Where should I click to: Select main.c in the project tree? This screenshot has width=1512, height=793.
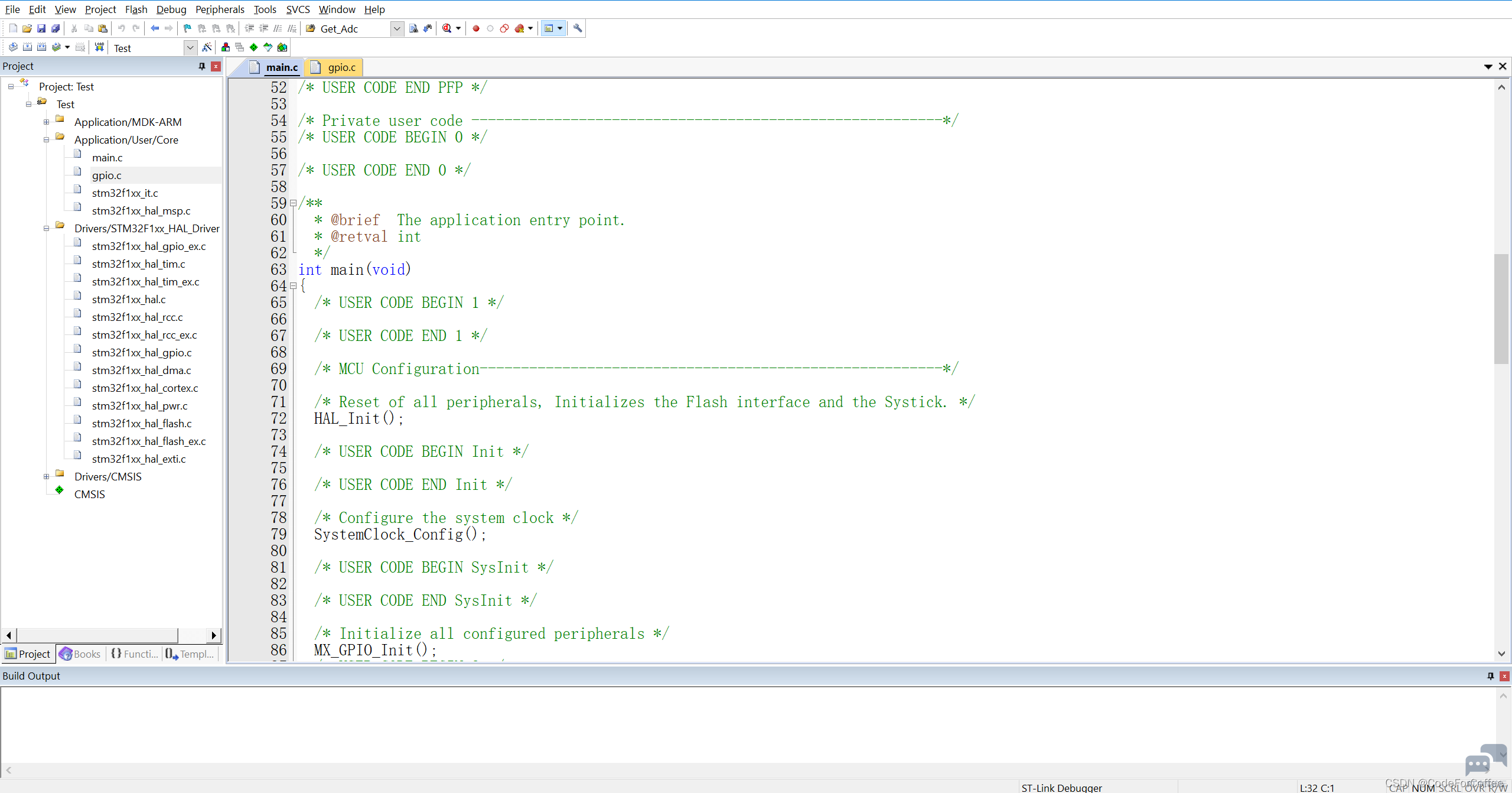point(107,158)
